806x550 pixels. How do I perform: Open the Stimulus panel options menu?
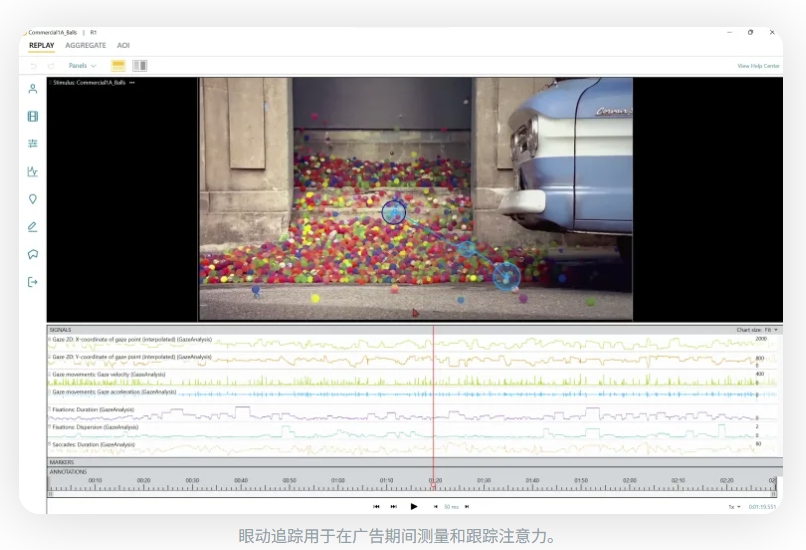[x=132, y=82]
